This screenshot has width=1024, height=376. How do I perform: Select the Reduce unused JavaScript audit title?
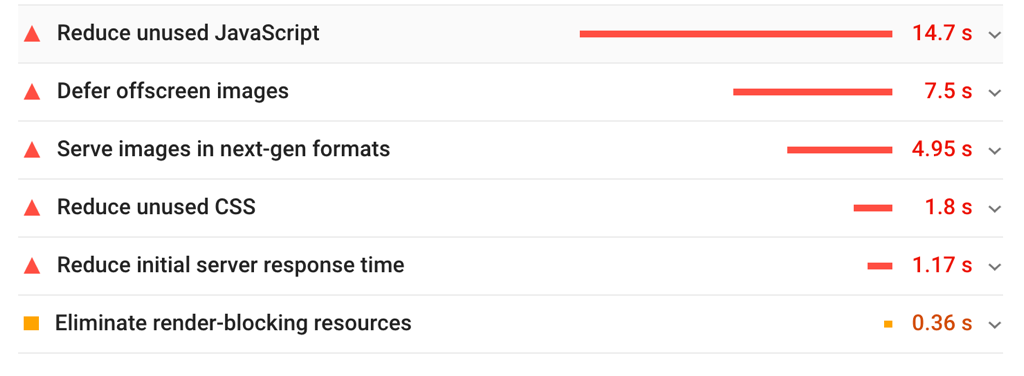pyautogui.click(x=188, y=33)
